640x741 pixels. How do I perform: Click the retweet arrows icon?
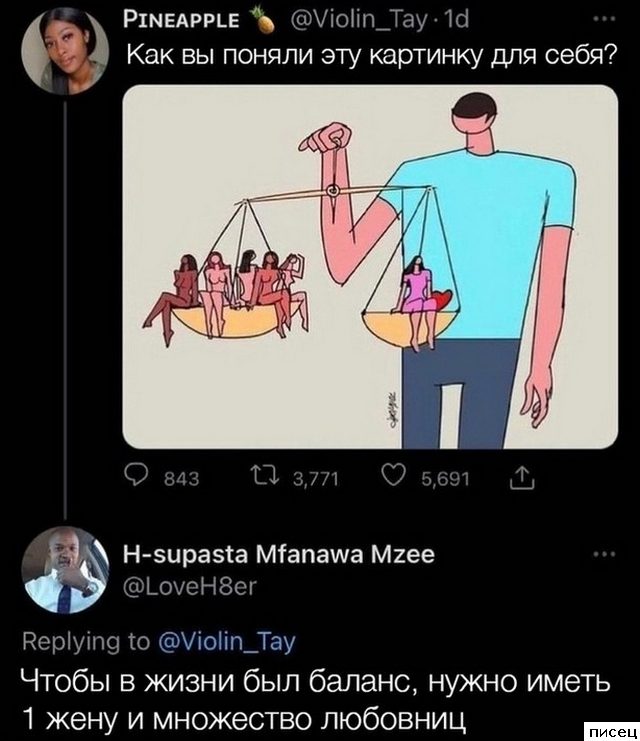(266, 478)
